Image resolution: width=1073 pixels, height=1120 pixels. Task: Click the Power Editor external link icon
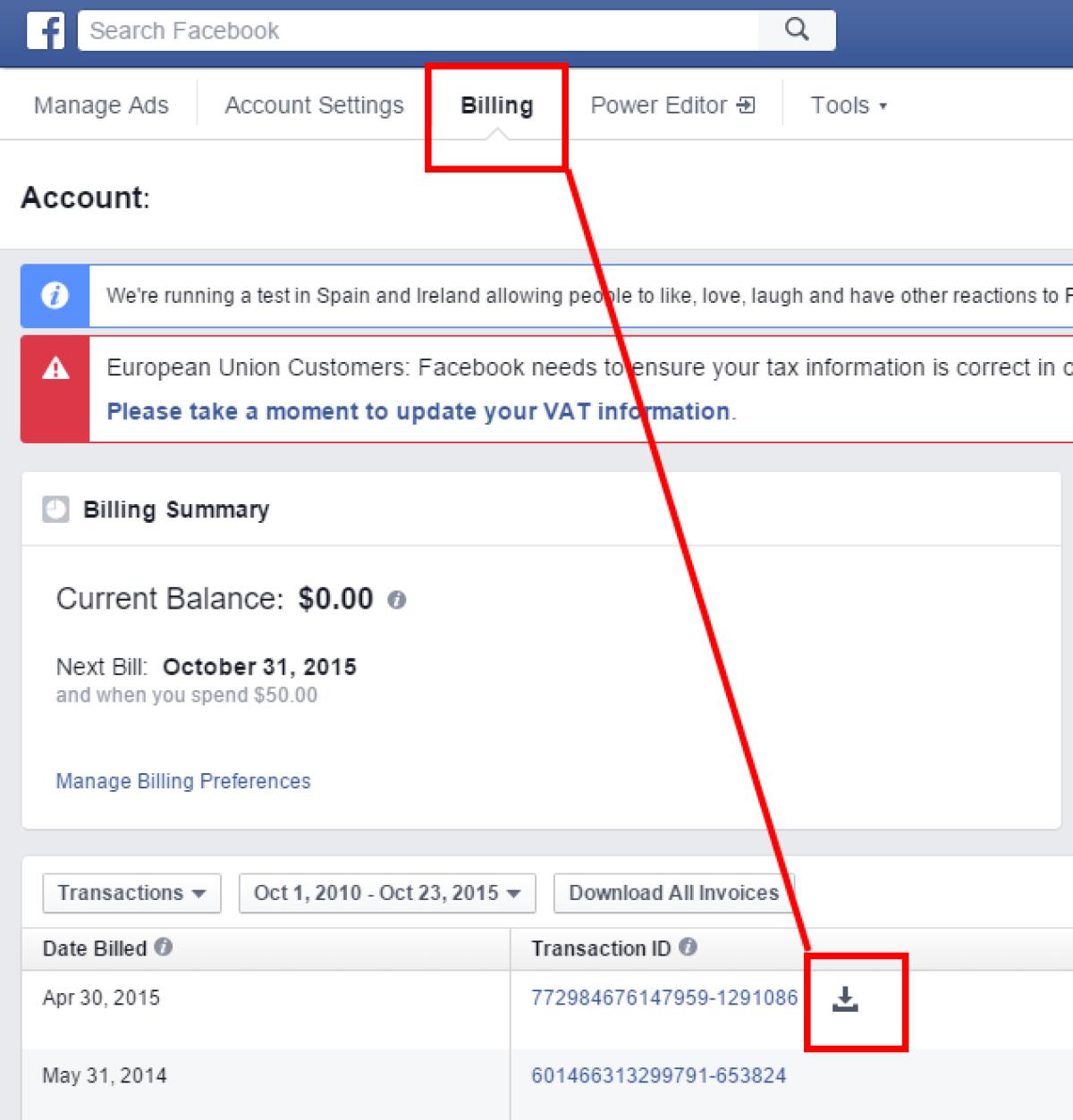click(745, 105)
